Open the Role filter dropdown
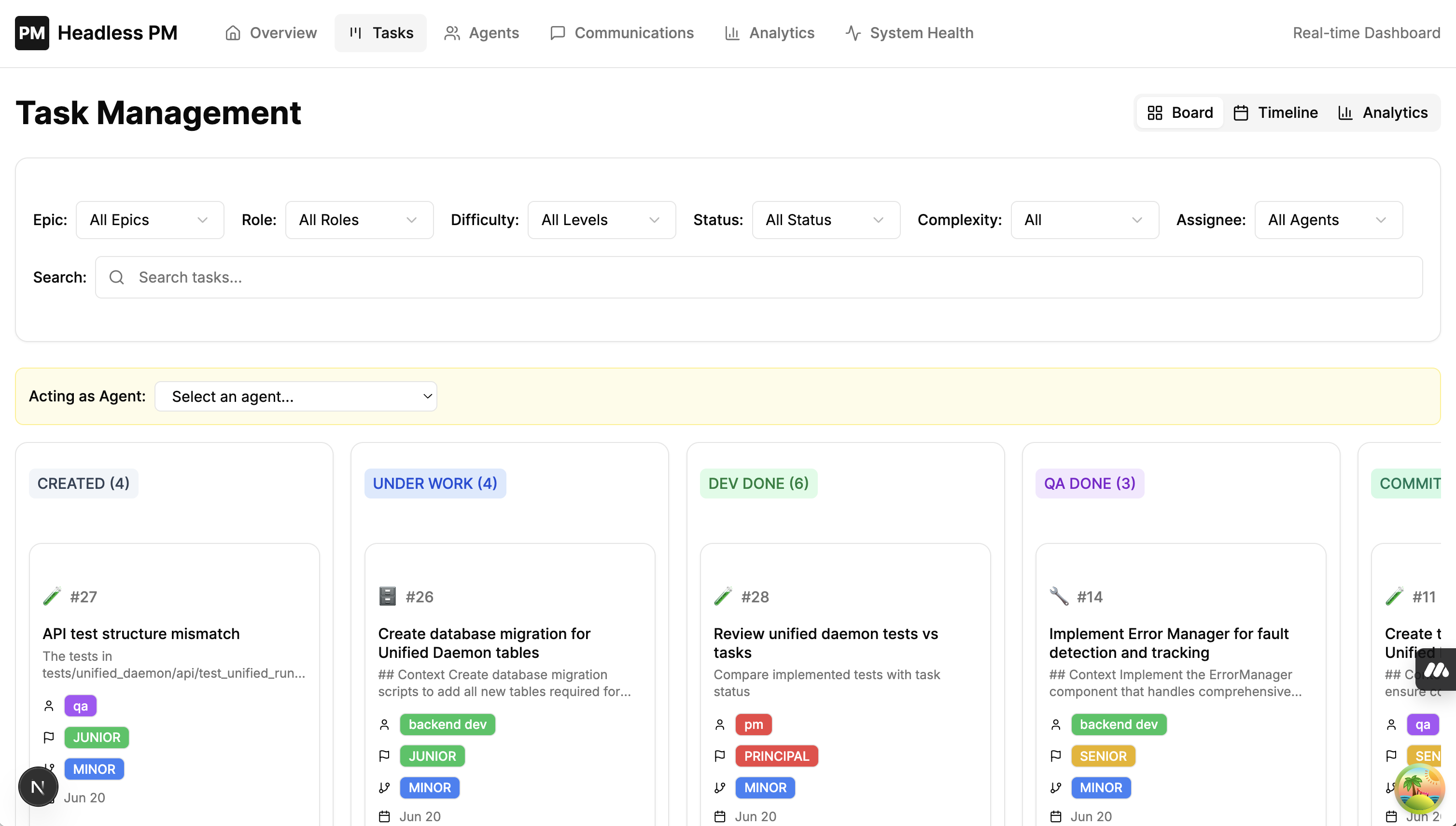The height and width of the screenshot is (826, 1456). pos(360,220)
